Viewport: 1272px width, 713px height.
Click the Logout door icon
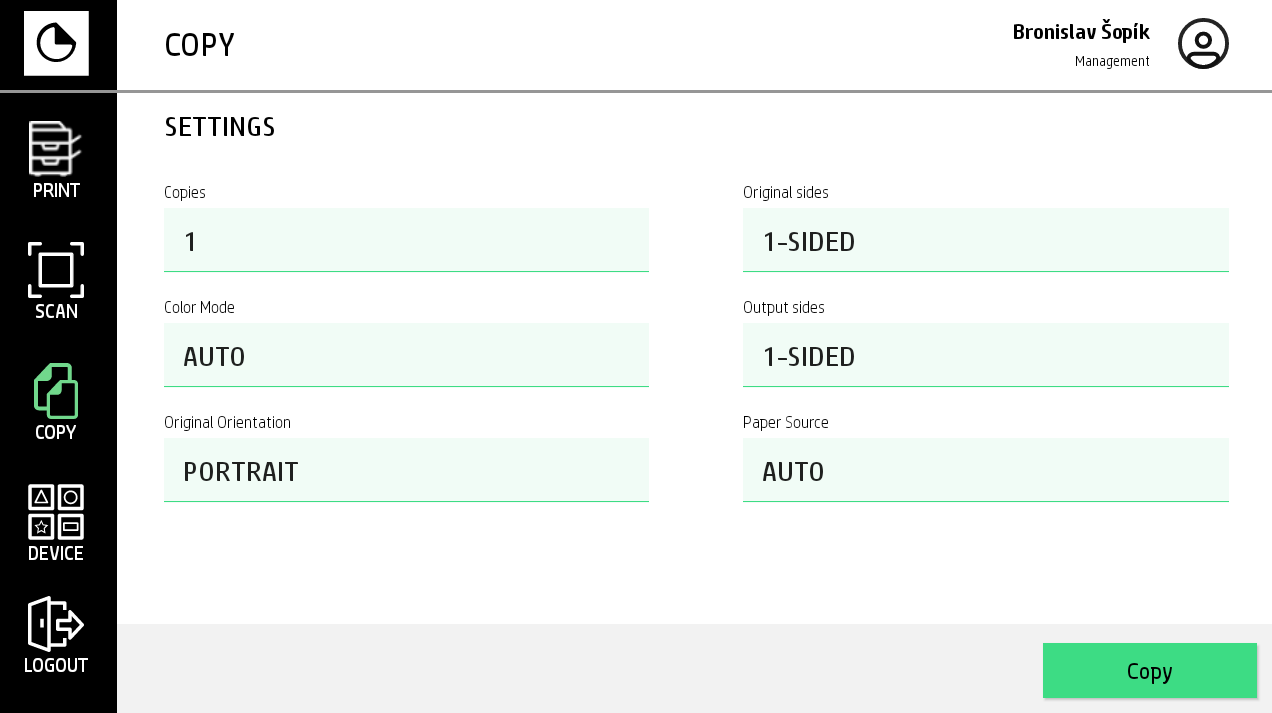click(x=56, y=624)
